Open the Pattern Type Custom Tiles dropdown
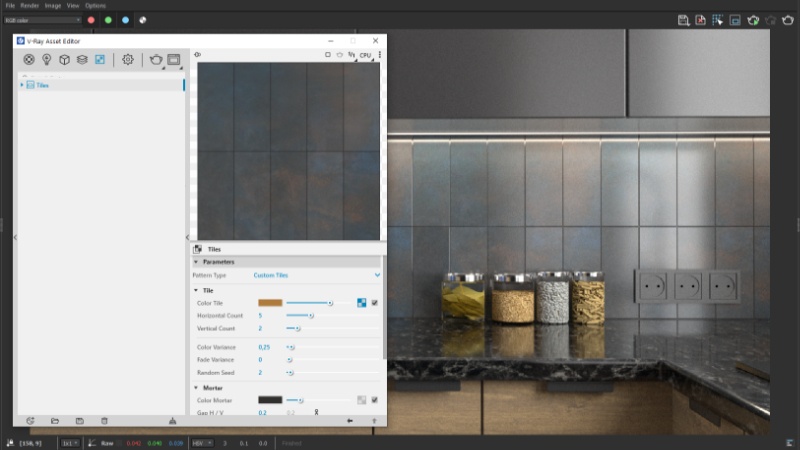This screenshot has height=450, width=800. point(317,275)
